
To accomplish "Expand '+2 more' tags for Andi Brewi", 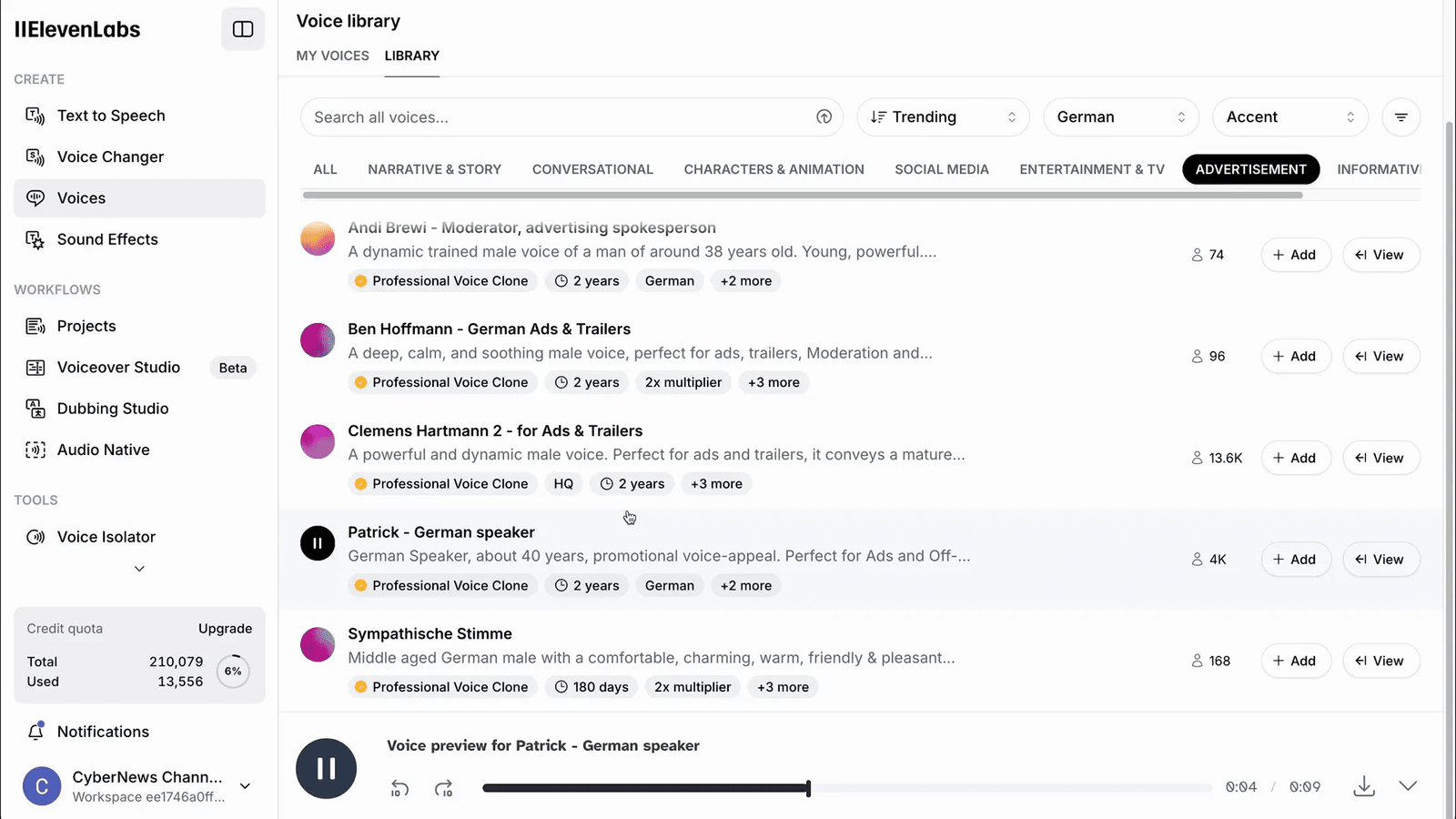I will click(746, 281).
